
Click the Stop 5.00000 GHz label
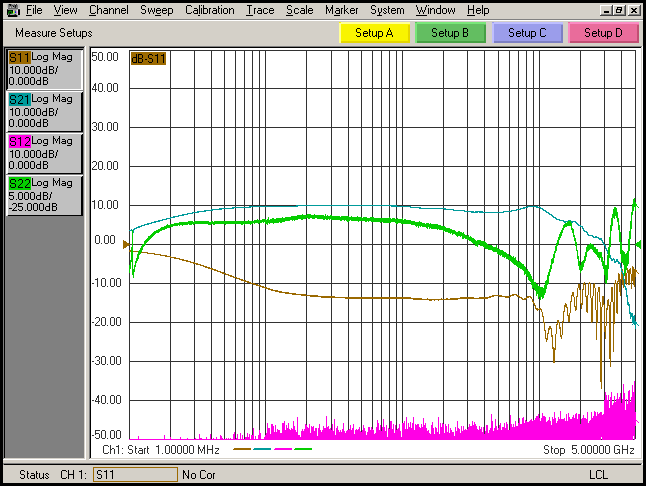tap(589, 450)
